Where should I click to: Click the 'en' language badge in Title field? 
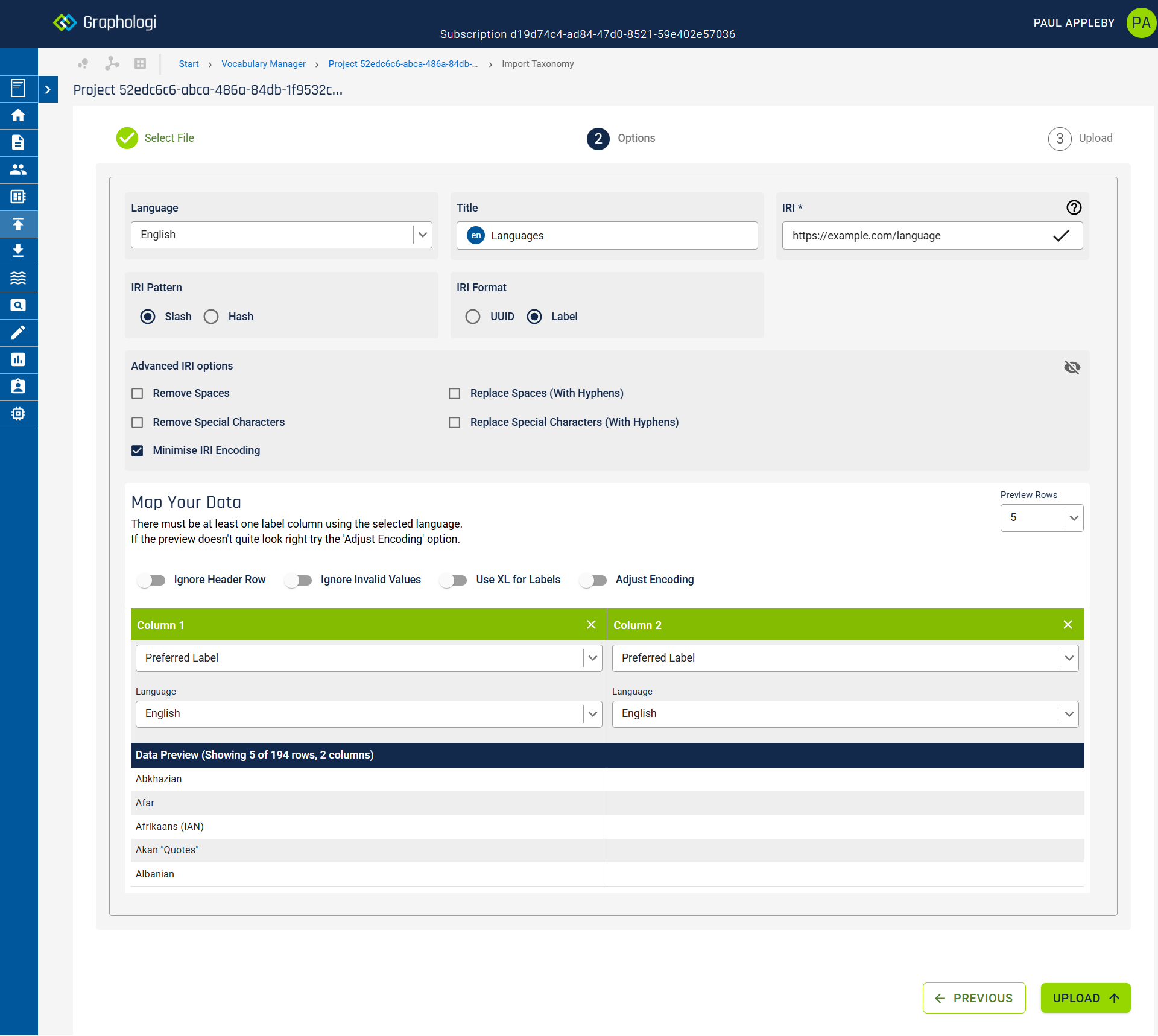click(476, 236)
